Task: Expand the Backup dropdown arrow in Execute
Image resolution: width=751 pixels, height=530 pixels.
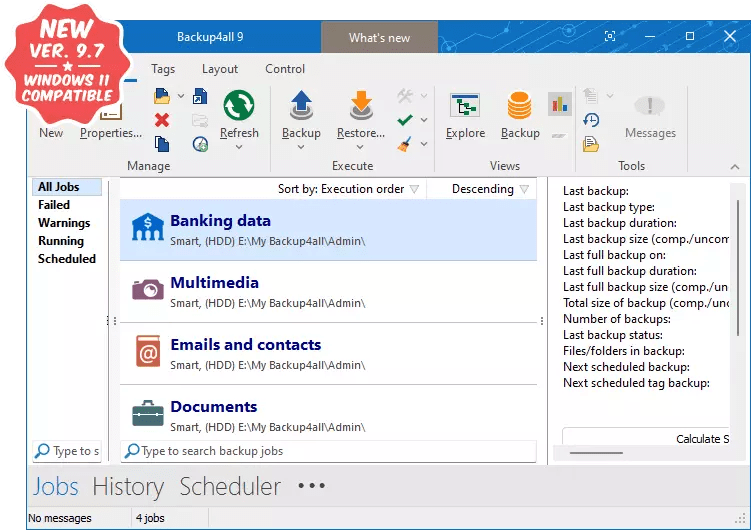Action: [301, 147]
